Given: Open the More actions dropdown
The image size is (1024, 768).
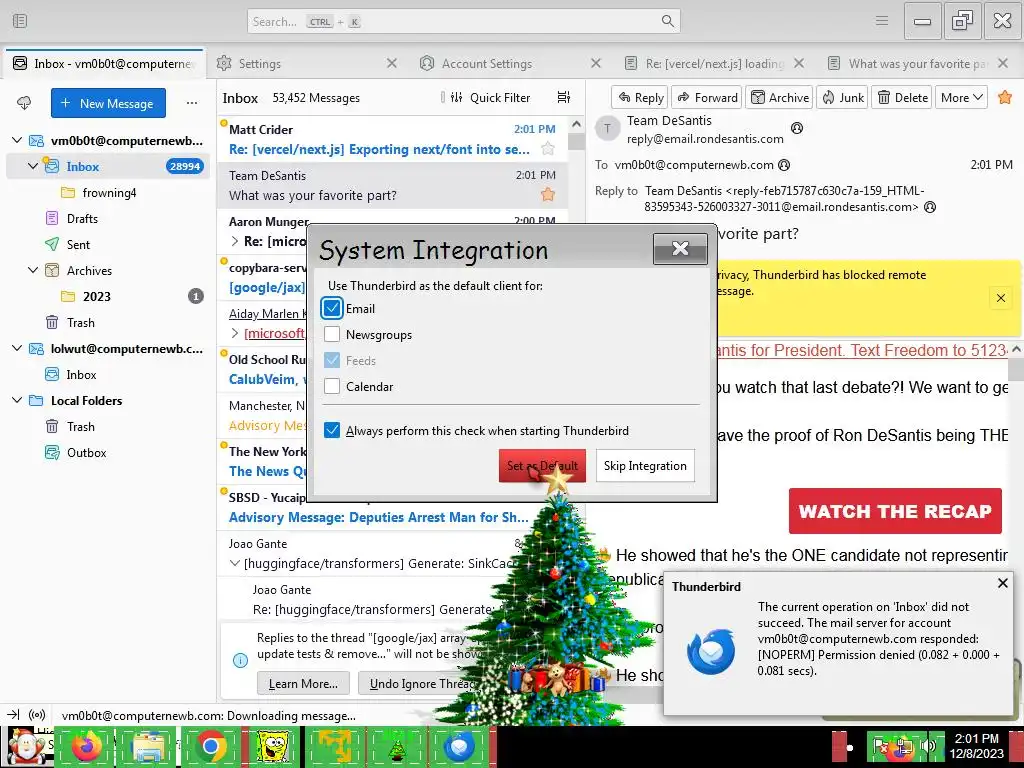Looking at the screenshot, I should (x=961, y=97).
